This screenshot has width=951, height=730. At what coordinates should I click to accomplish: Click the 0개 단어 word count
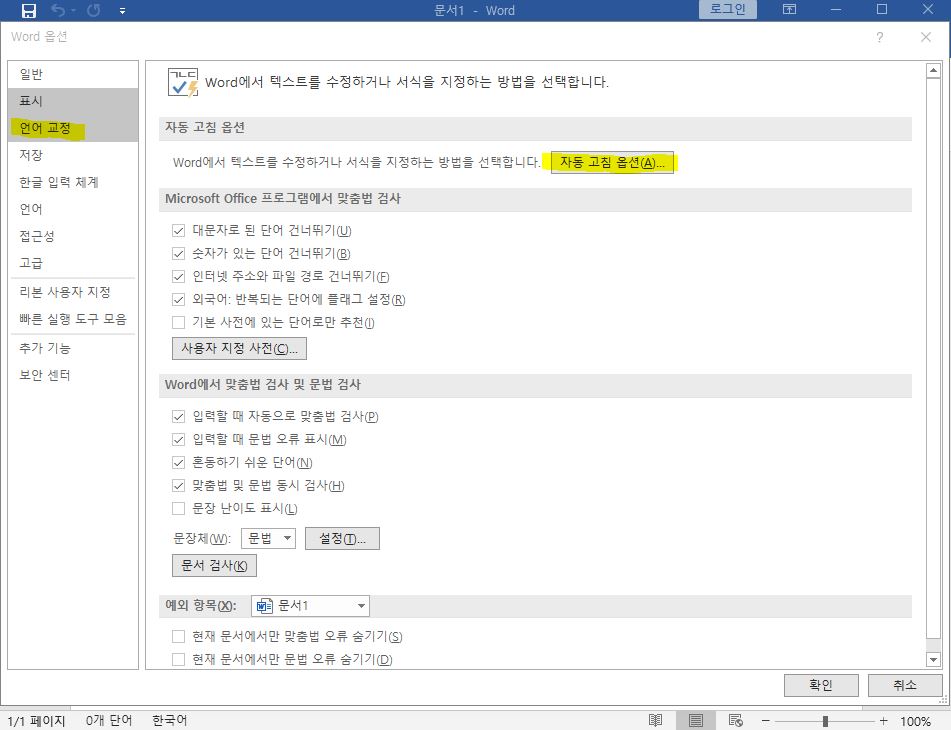pyautogui.click(x=109, y=720)
